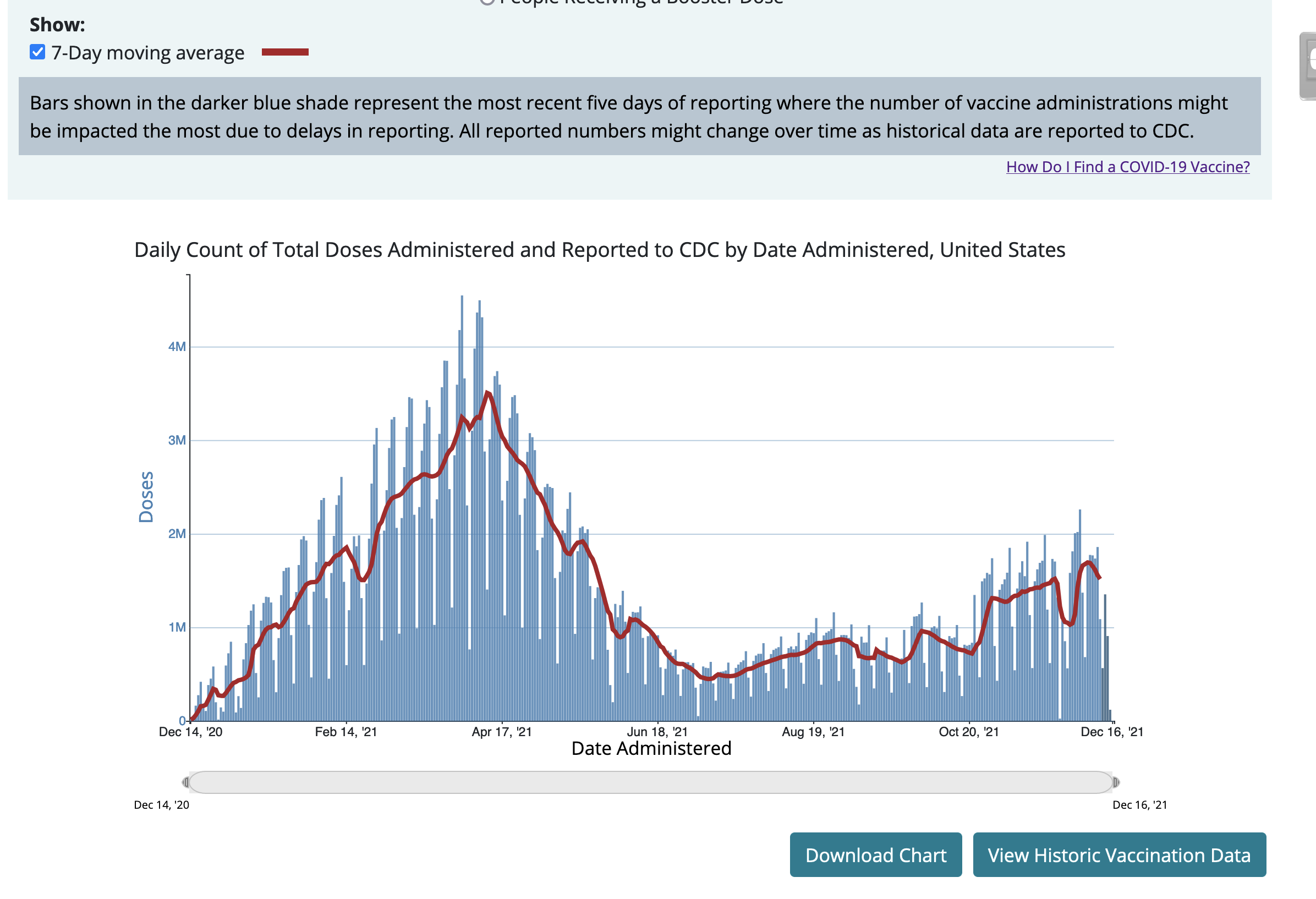This screenshot has height=899, width=1316.
Task: Click the red 7-day average legend swatch
Action: coord(285,52)
